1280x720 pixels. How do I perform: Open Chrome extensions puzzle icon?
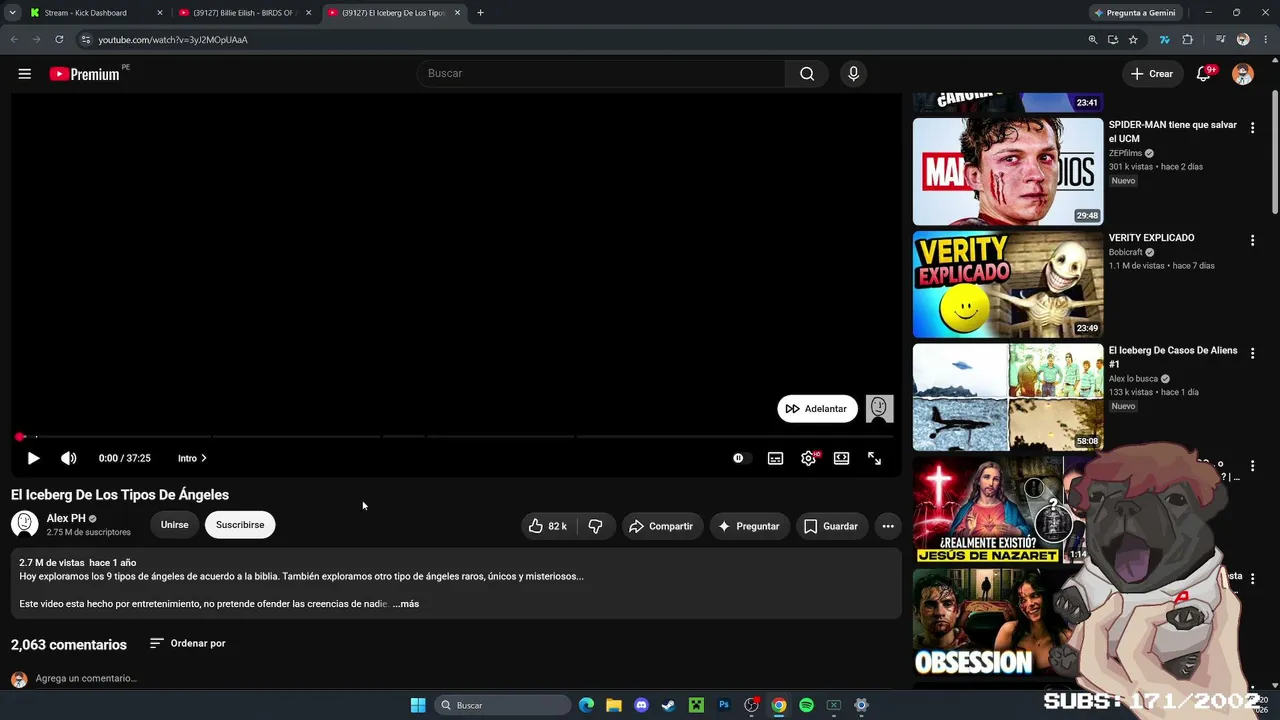pyautogui.click(x=1188, y=40)
